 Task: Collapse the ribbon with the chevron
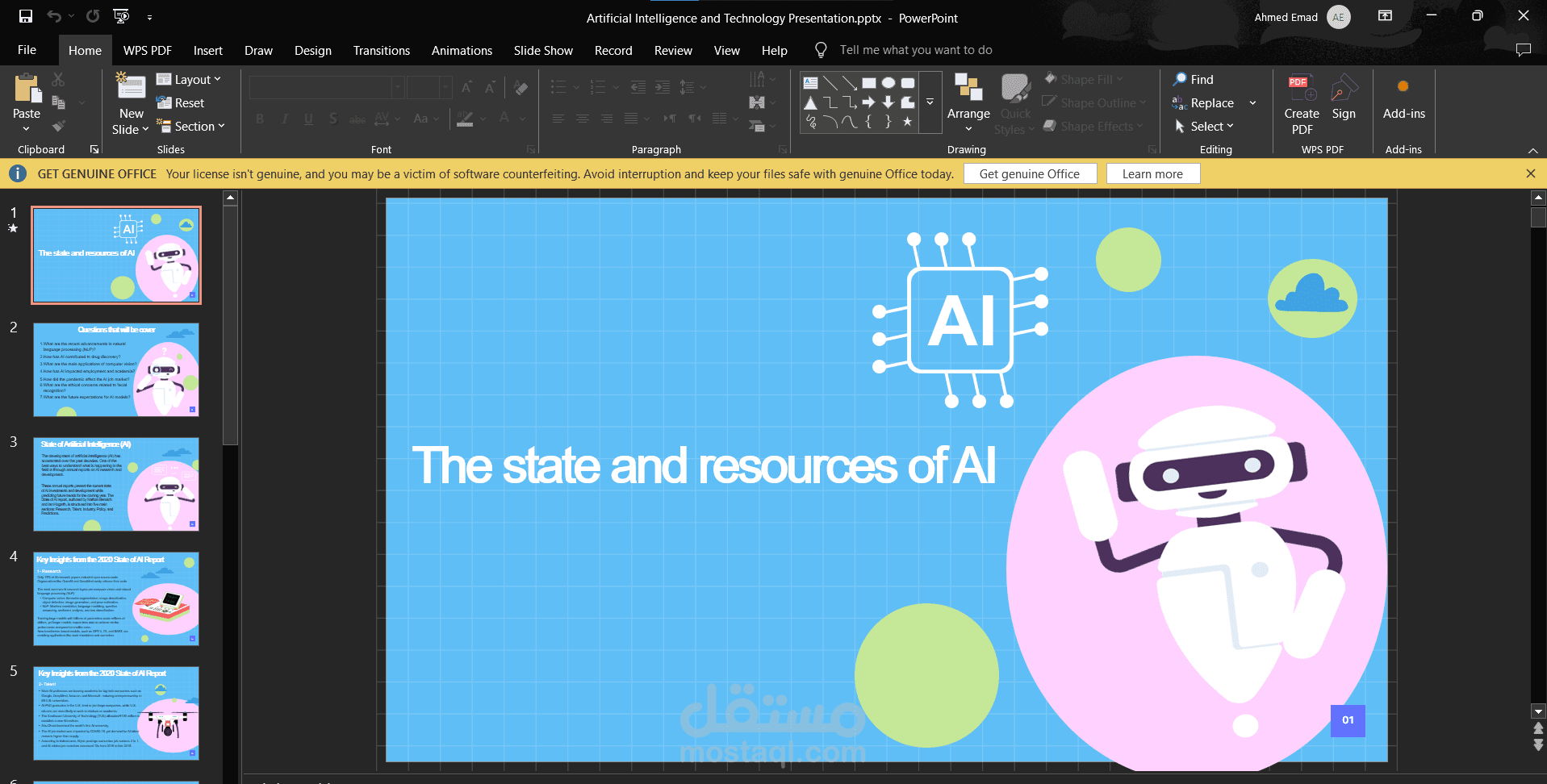click(x=1532, y=151)
